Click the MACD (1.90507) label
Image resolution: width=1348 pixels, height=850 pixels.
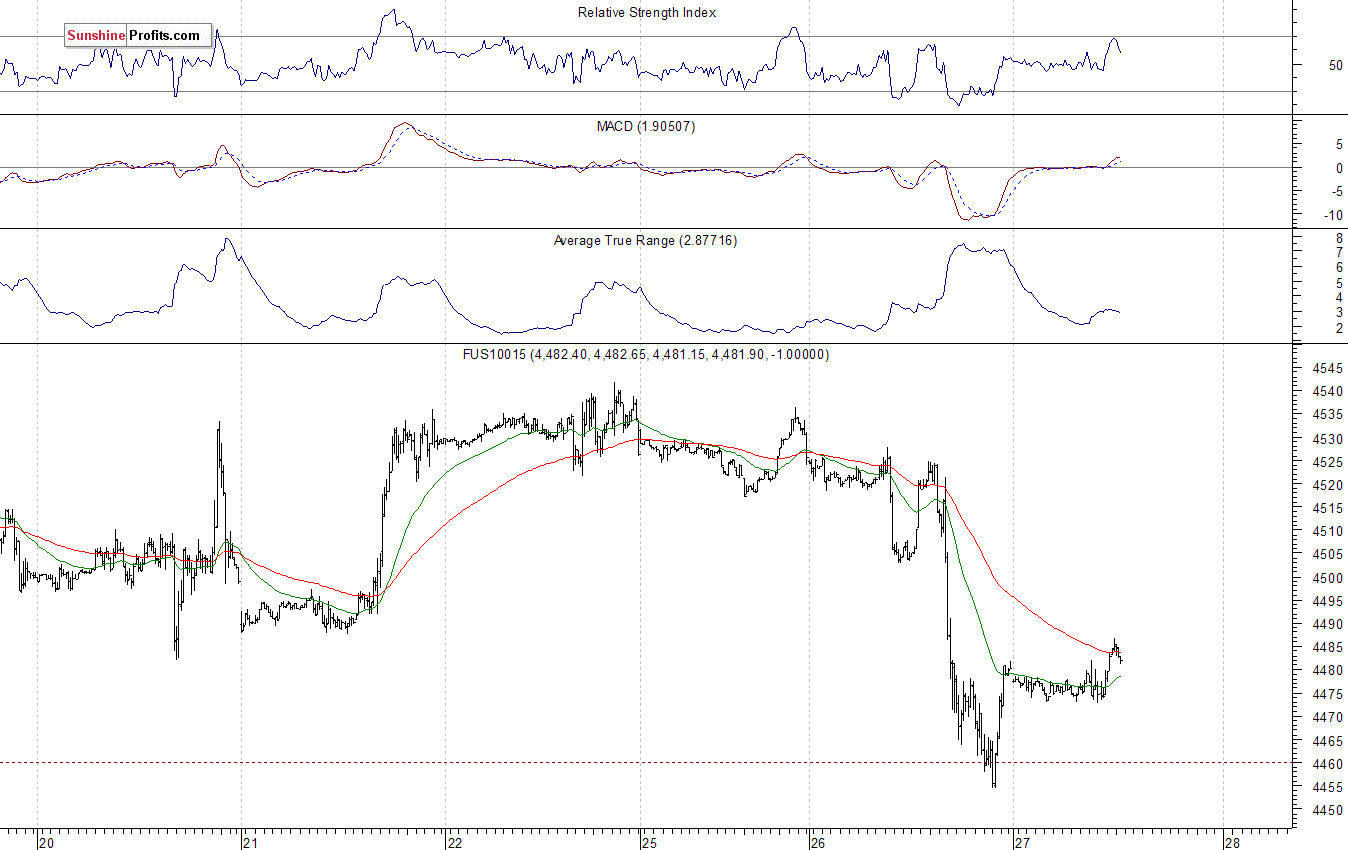[x=646, y=127]
